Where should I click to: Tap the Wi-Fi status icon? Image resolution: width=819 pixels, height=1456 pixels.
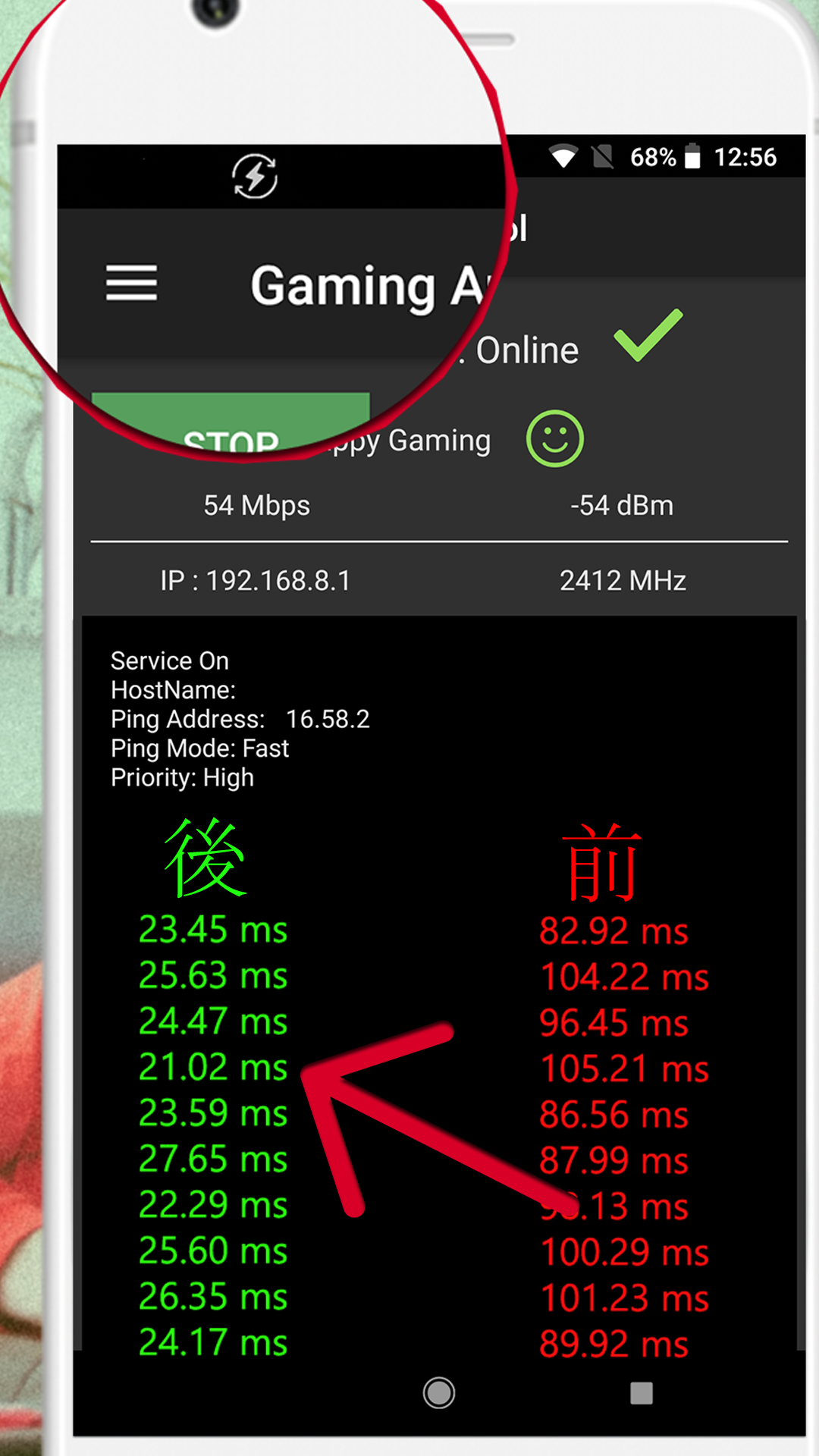click(563, 155)
